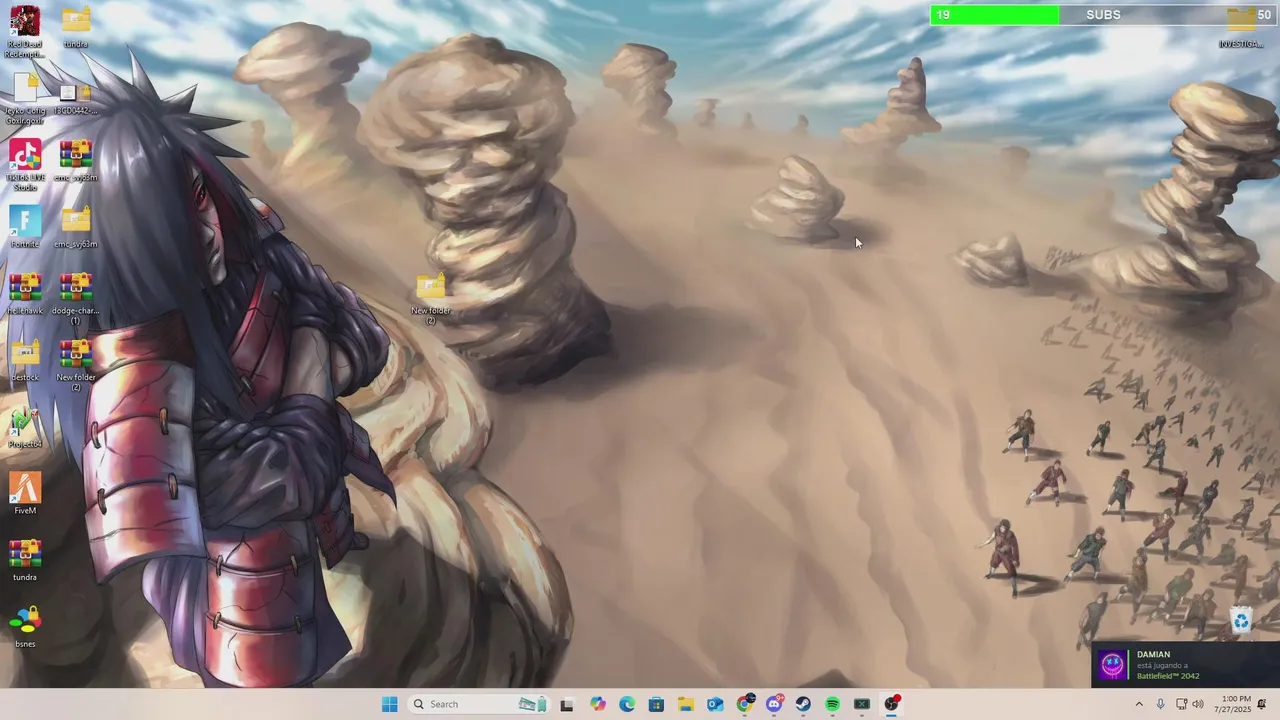Select the bsnes emulator icon
Viewport: 1280px width, 720px height.
click(x=25, y=627)
